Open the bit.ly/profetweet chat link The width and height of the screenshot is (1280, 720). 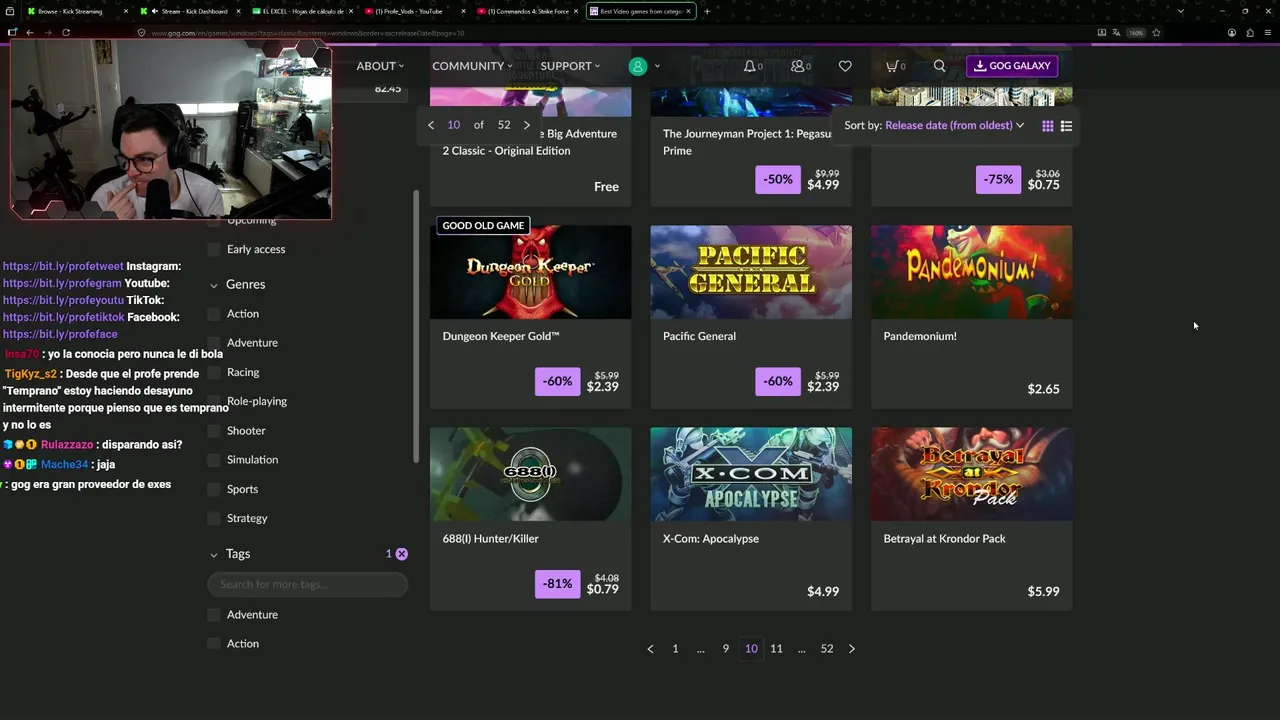(63, 267)
